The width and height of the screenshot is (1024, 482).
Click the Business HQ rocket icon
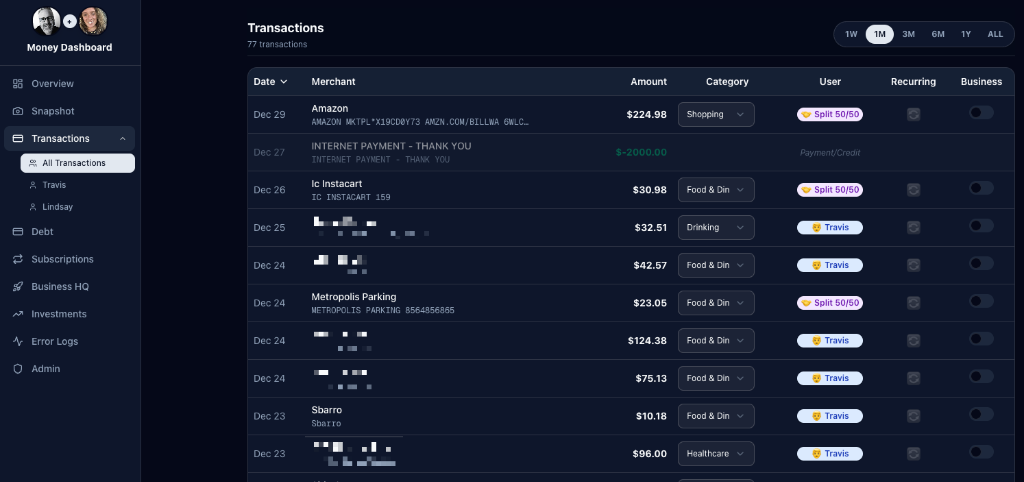[x=18, y=286]
